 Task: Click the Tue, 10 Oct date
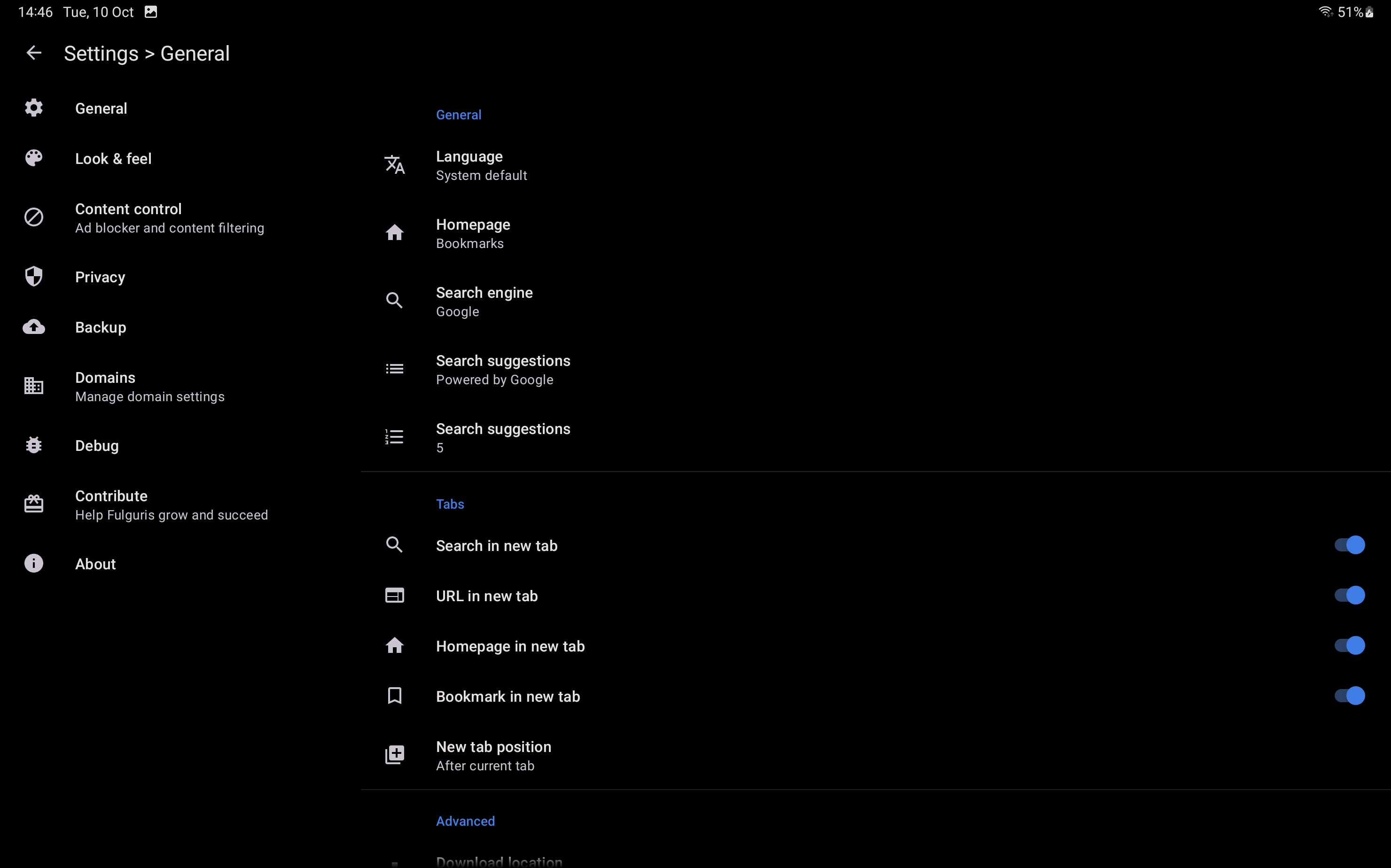coord(98,12)
